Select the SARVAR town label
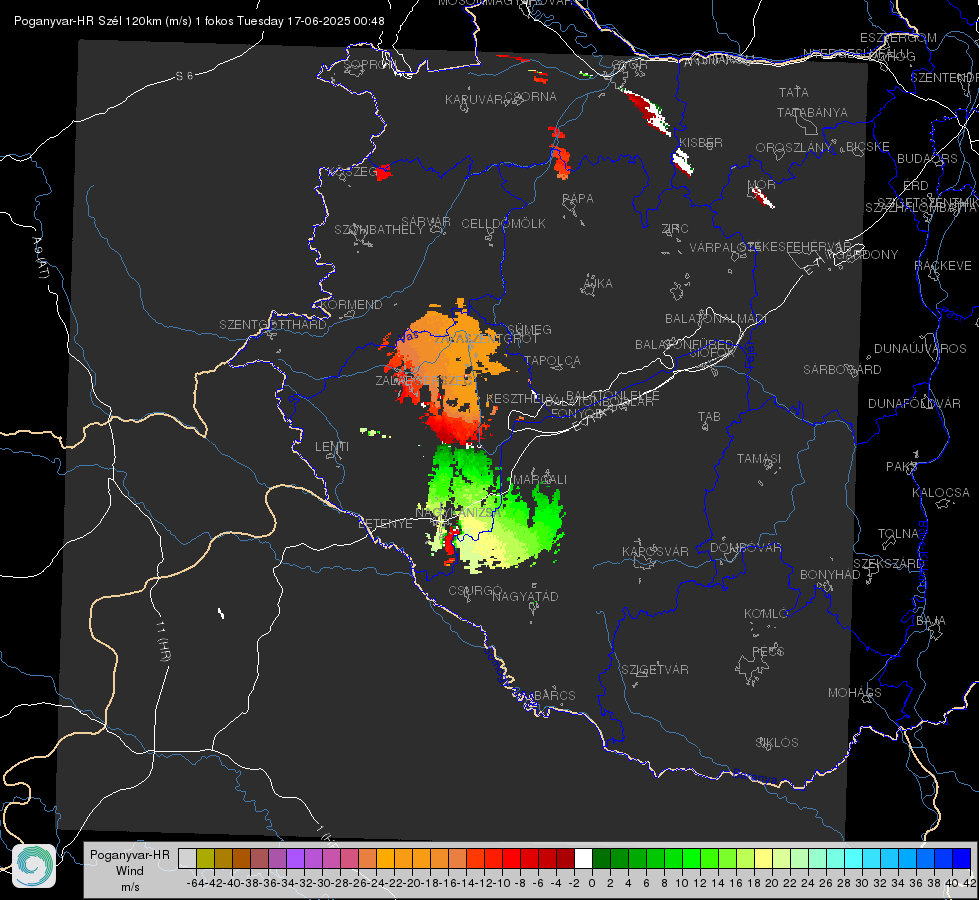 (x=426, y=221)
